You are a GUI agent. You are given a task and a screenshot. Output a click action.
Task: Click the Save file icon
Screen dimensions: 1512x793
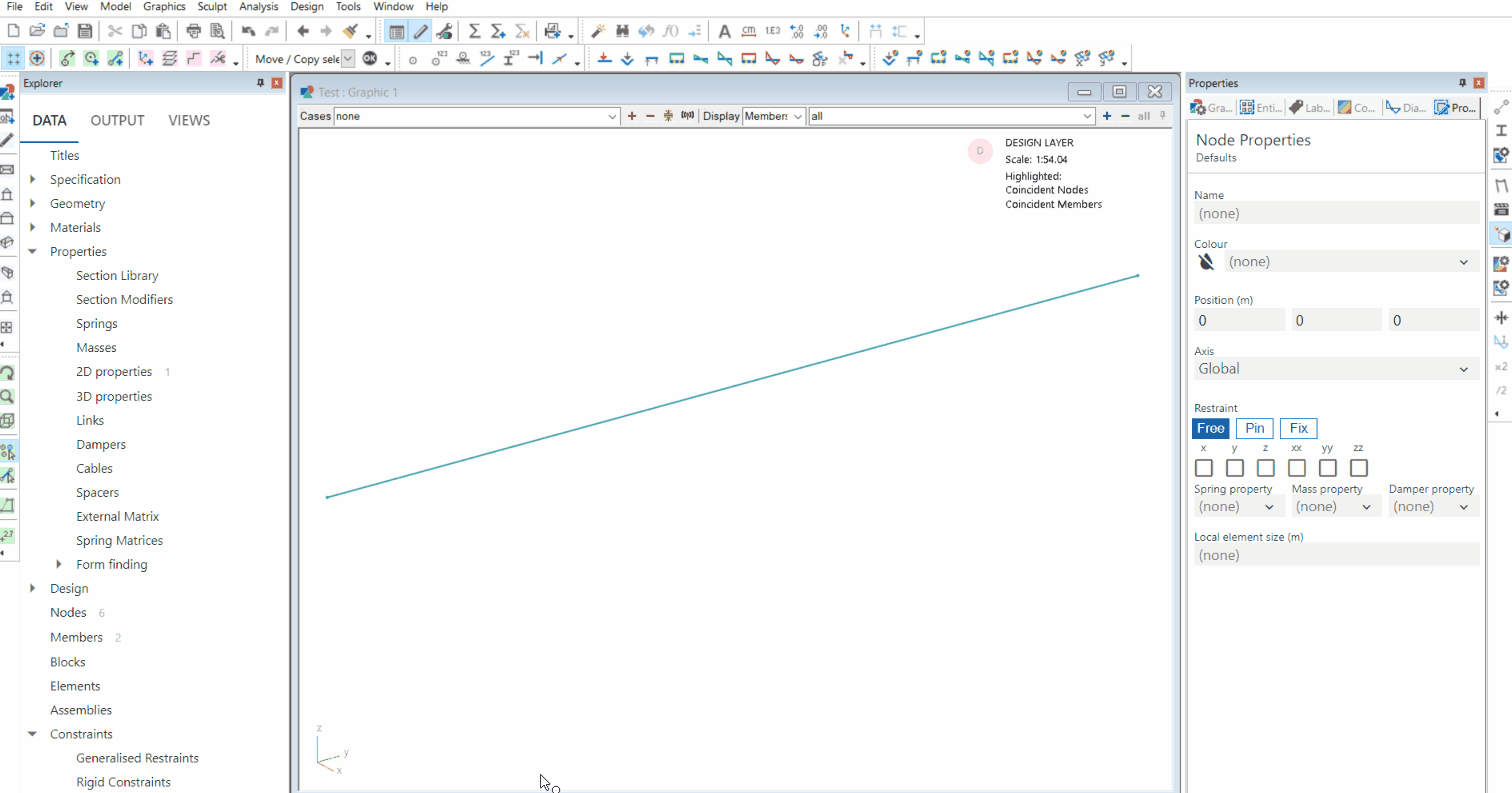pos(85,31)
